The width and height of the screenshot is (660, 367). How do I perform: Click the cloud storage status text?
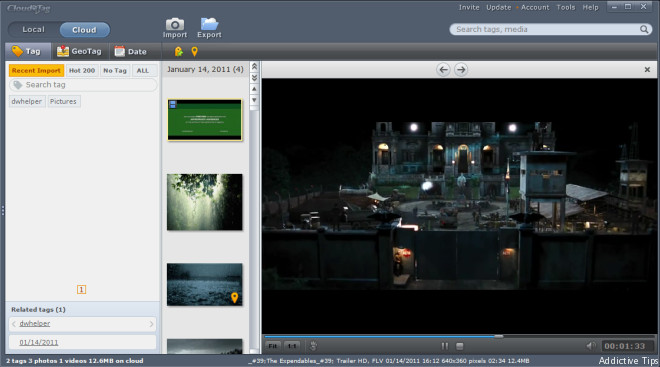(75, 361)
